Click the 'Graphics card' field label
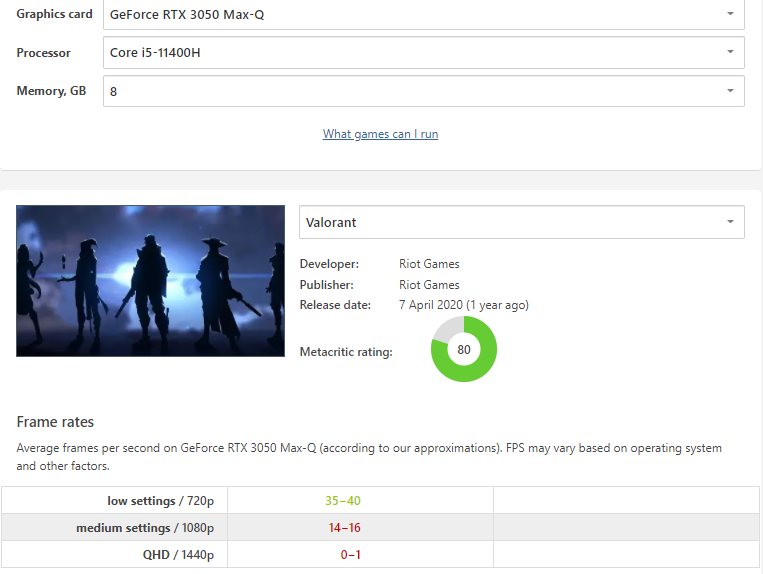The width and height of the screenshot is (763, 574). tap(54, 14)
